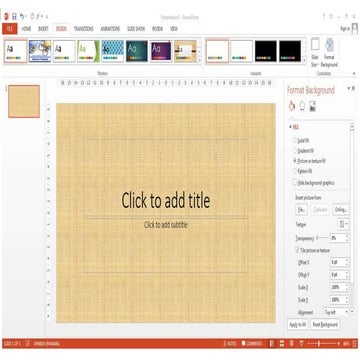Switch to the Home tab

[x=26, y=29]
